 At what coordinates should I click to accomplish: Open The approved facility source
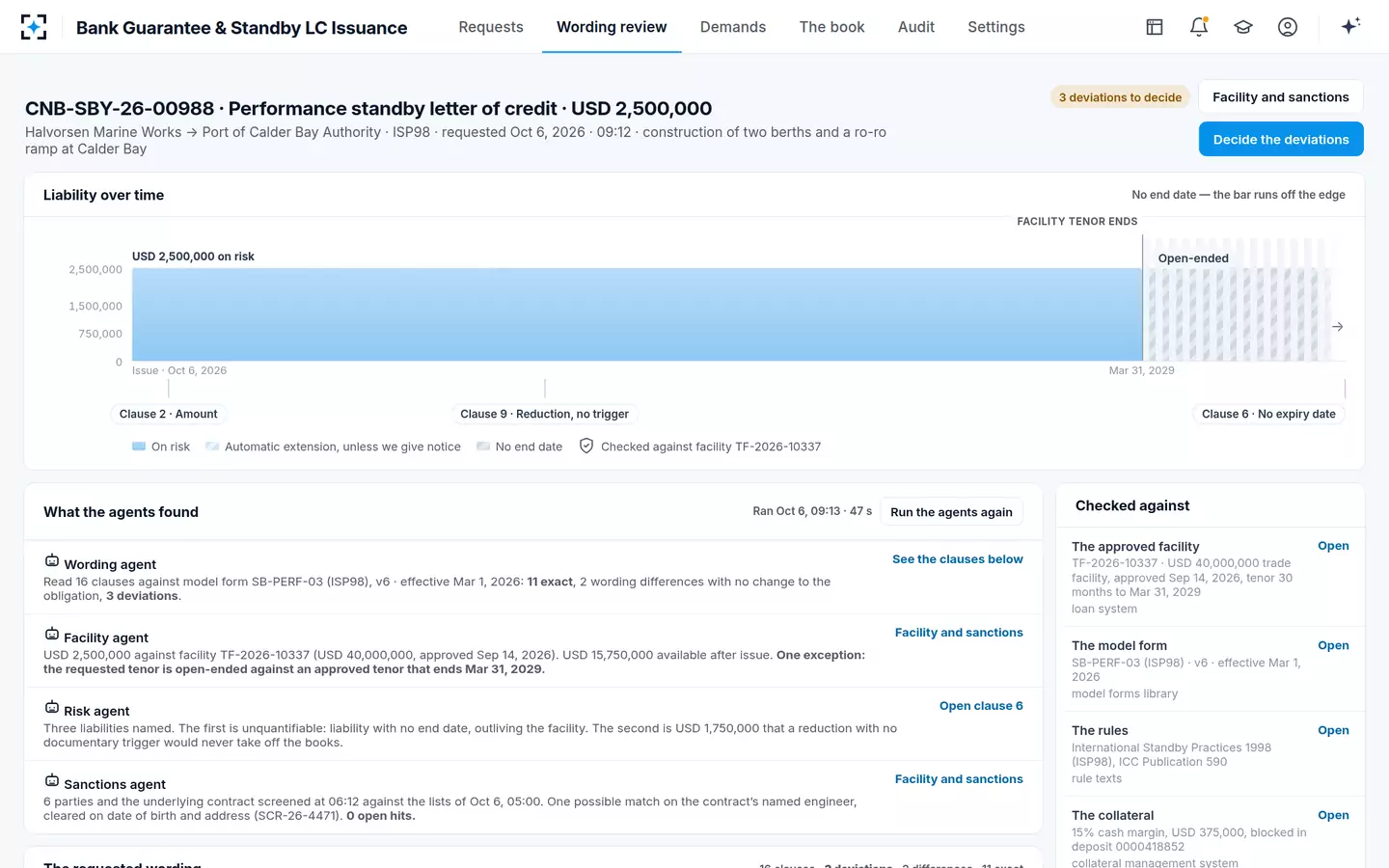[1333, 546]
